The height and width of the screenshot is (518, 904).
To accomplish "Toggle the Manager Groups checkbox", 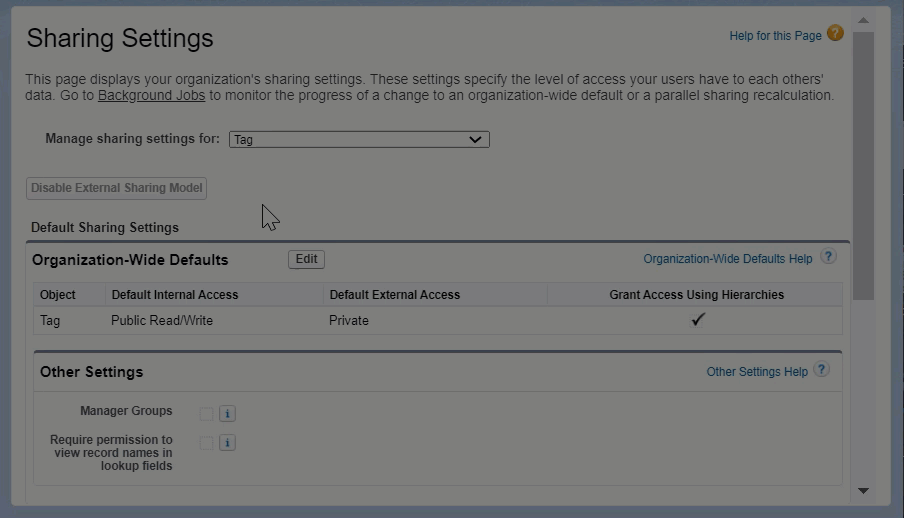I will coord(206,413).
